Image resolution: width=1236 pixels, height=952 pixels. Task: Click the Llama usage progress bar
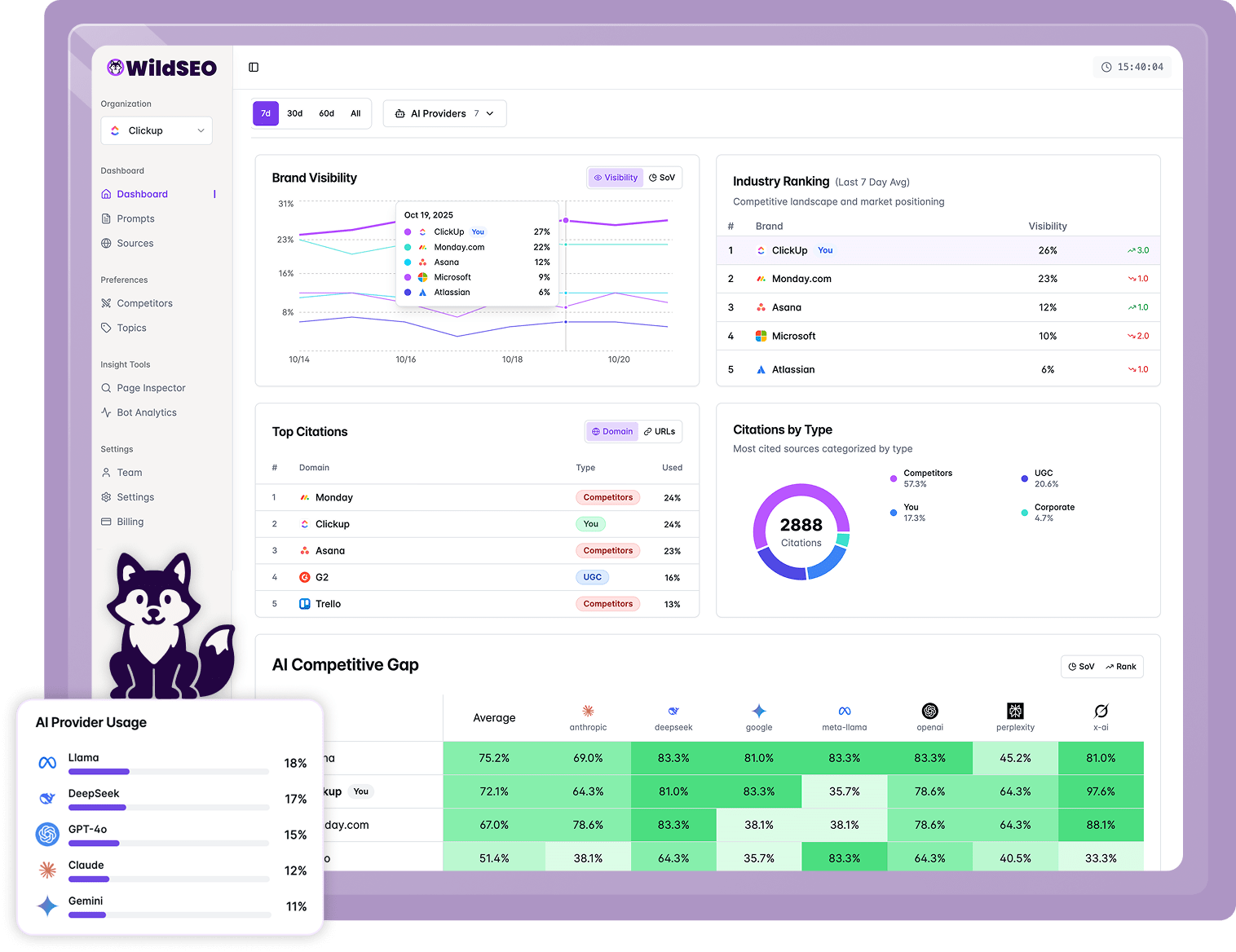tap(168, 771)
